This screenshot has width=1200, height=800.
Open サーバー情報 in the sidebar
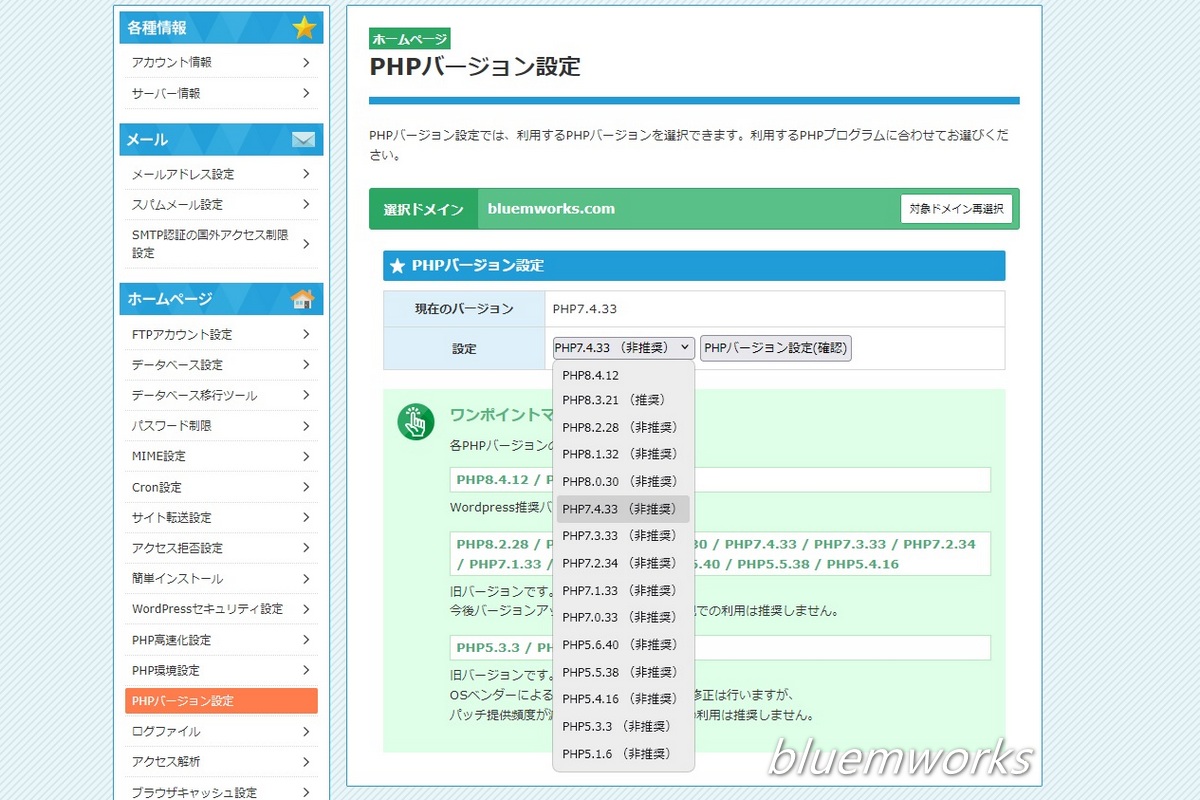click(166, 93)
